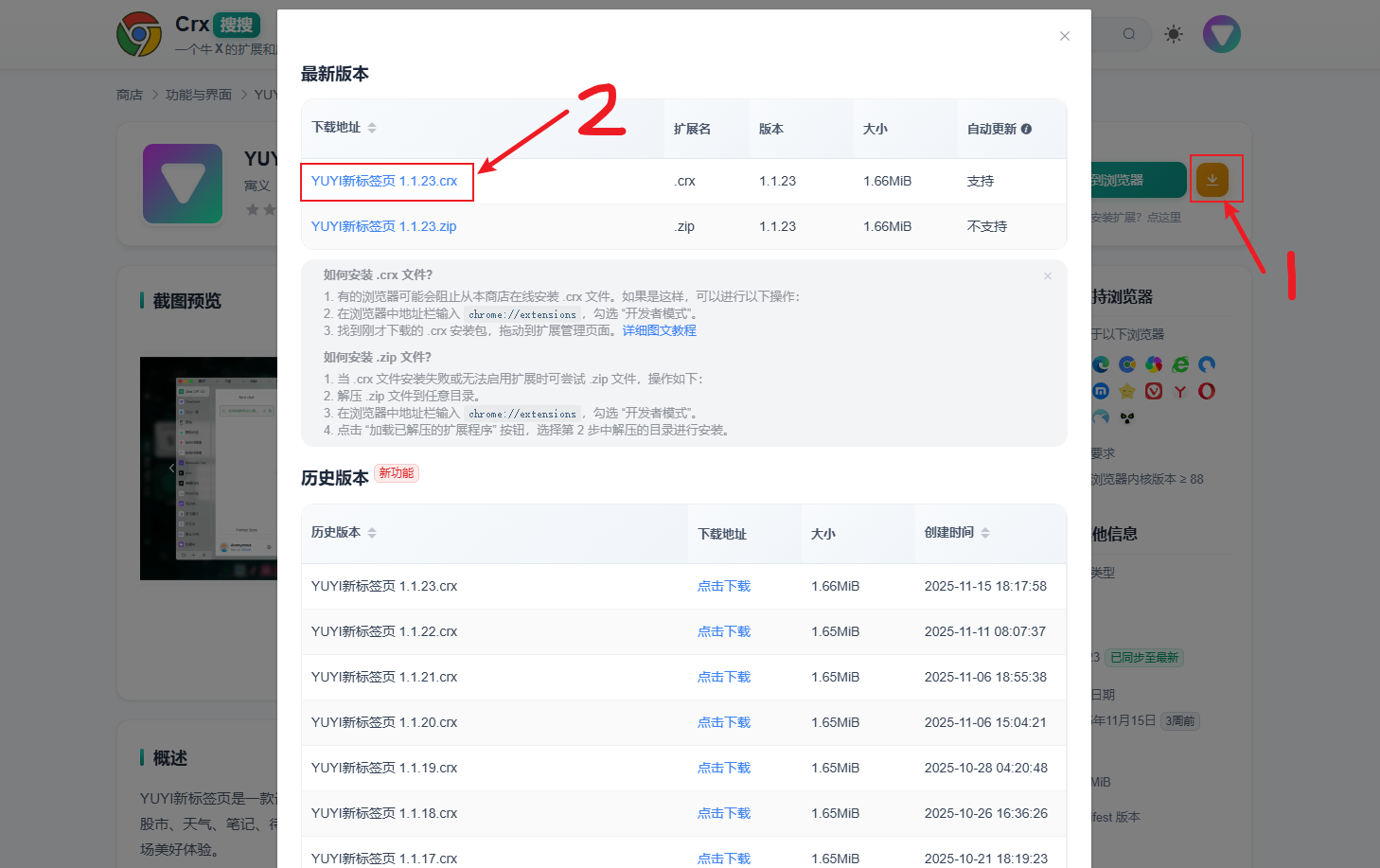The width and height of the screenshot is (1380, 868).
Task: Click the date 2025-11-15 18:17:58
Action: (985, 586)
